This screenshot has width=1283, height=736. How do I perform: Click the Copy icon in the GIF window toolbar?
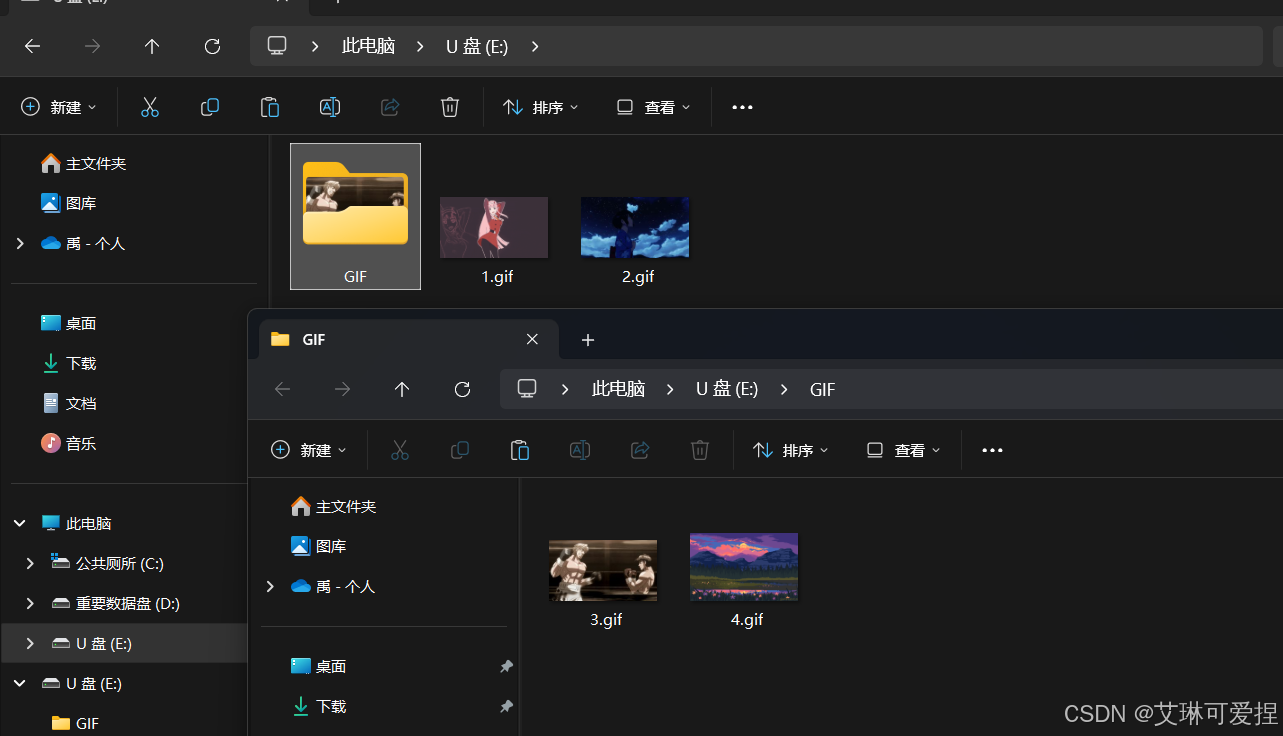pyautogui.click(x=459, y=449)
